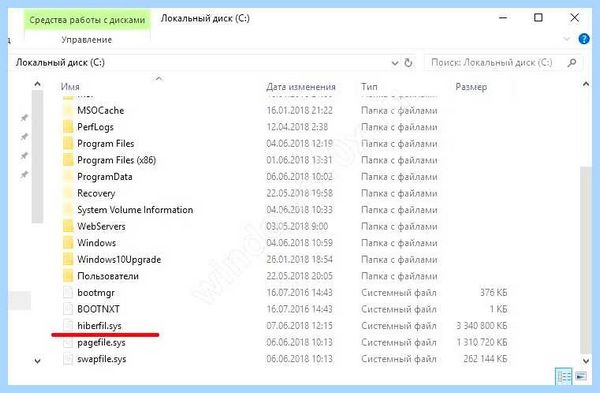The width and height of the screenshot is (600, 393).
Task: Select the Program Files folder icon
Action: [68, 144]
